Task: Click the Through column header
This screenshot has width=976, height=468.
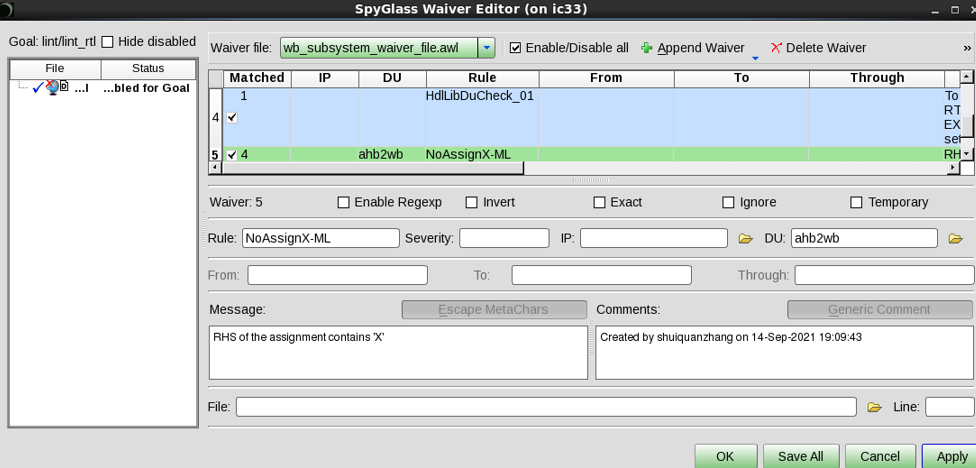Action: [877, 78]
